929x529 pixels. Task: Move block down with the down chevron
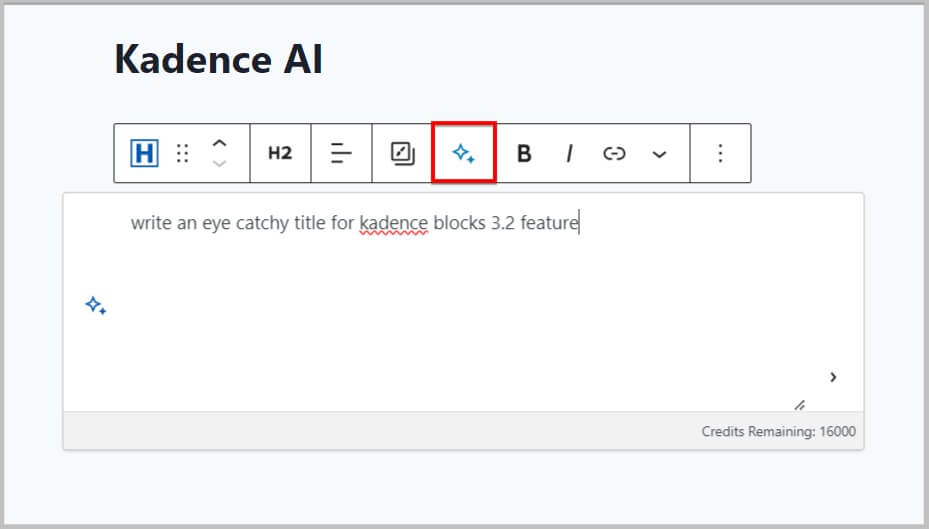coord(220,163)
